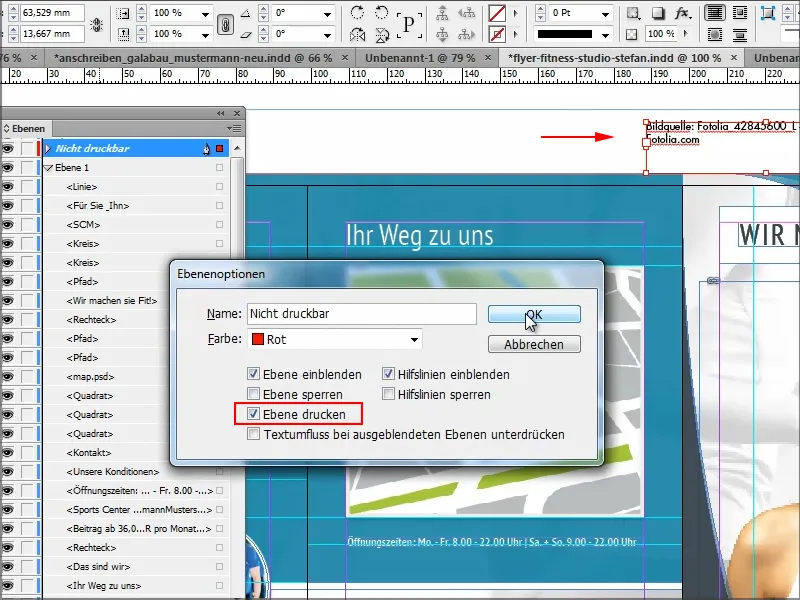Click the Select container icon
The image size is (800, 600).
pyautogui.click(x=442, y=13)
